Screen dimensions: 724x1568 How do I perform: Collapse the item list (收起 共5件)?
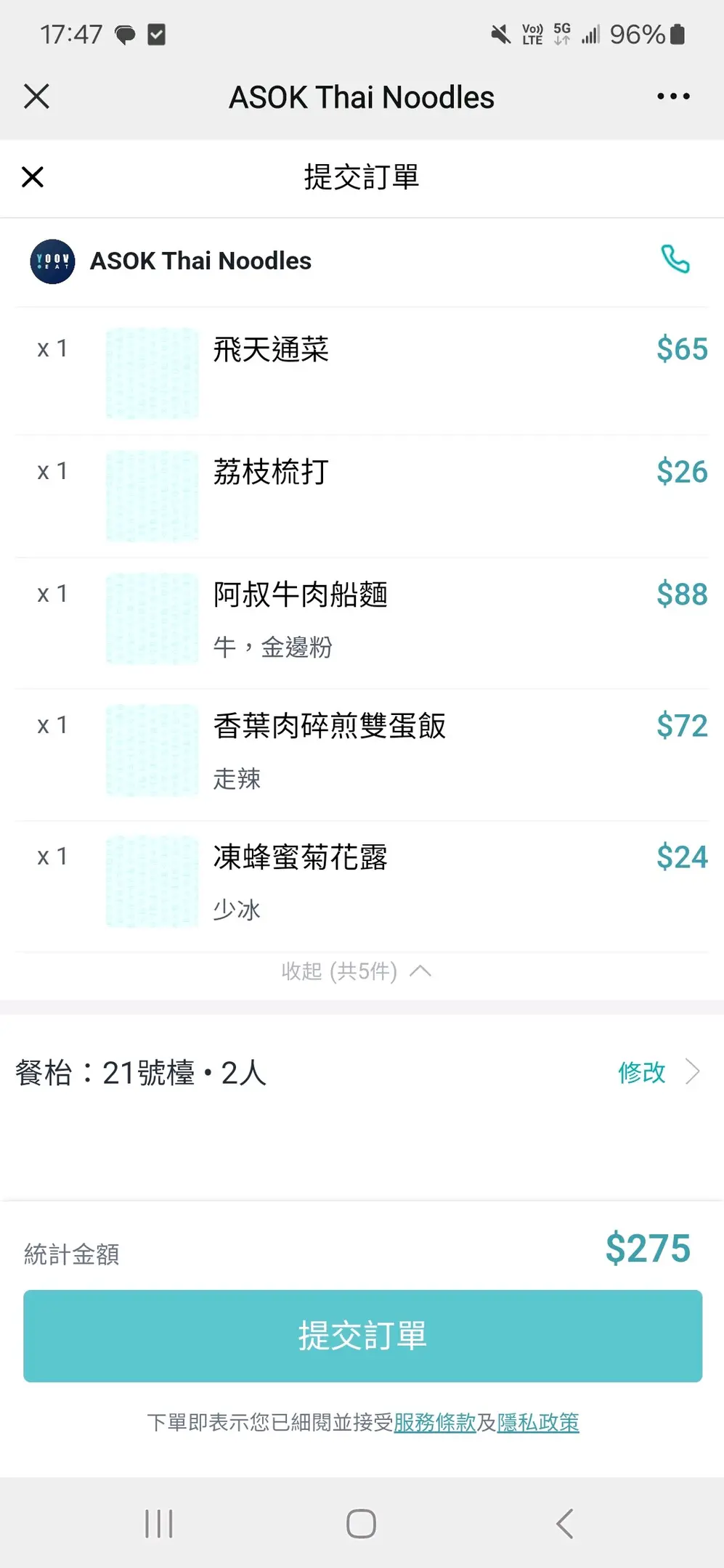point(356,971)
